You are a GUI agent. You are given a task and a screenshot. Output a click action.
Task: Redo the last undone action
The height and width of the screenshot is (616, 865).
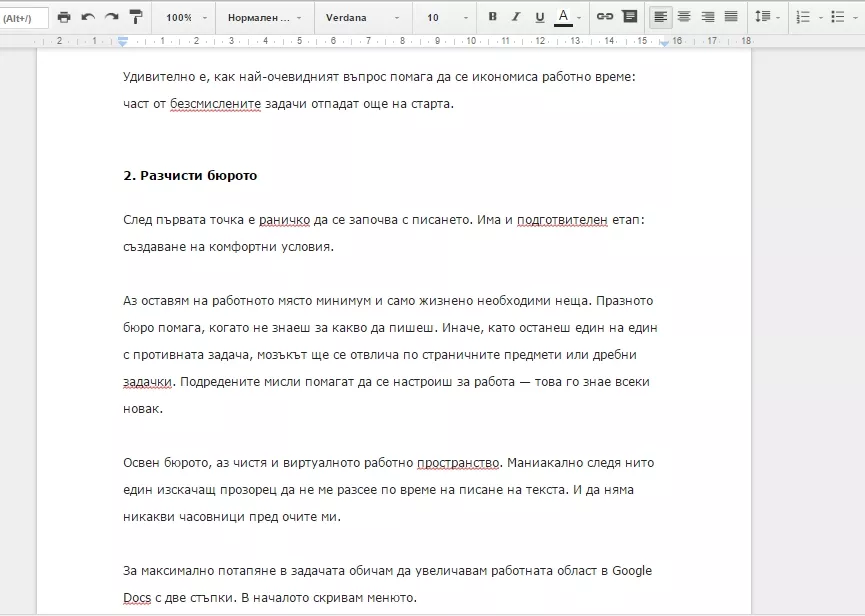[x=112, y=17]
